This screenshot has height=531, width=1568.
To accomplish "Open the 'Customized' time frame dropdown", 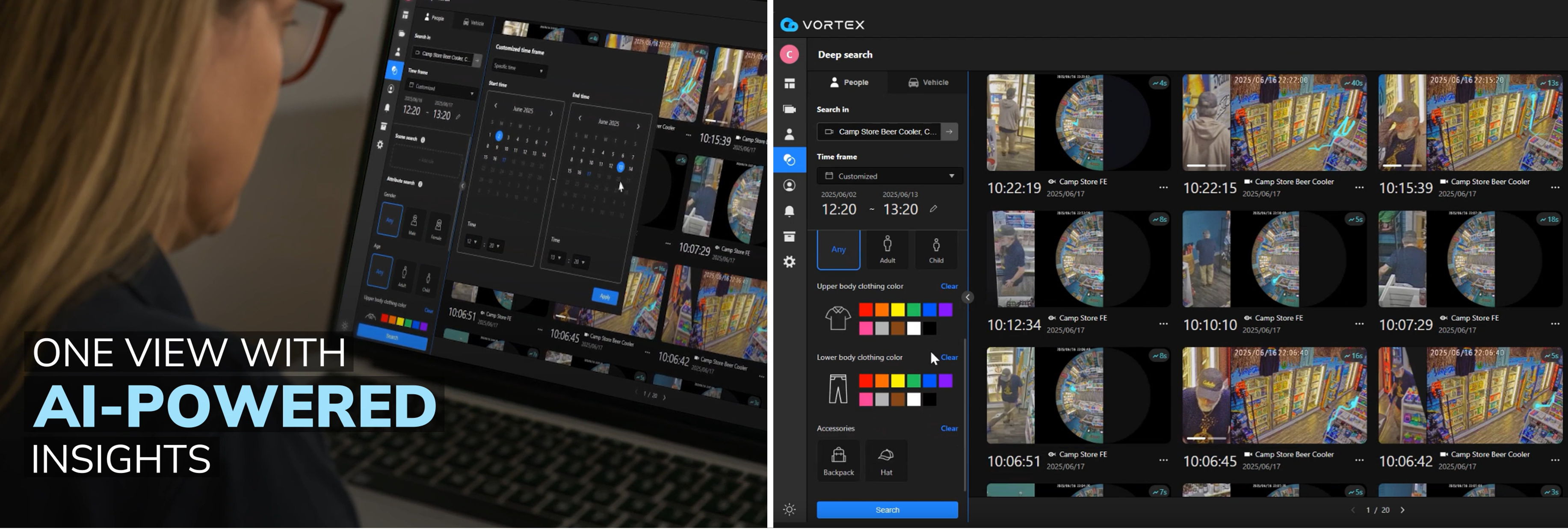I will [889, 177].
